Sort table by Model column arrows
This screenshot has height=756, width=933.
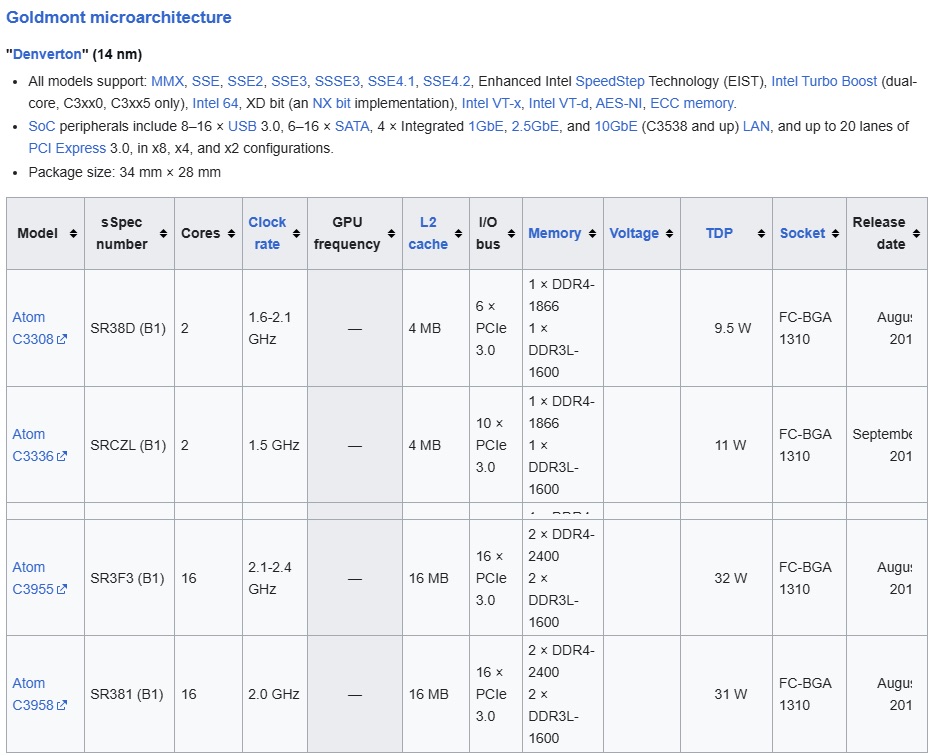coord(73,233)
